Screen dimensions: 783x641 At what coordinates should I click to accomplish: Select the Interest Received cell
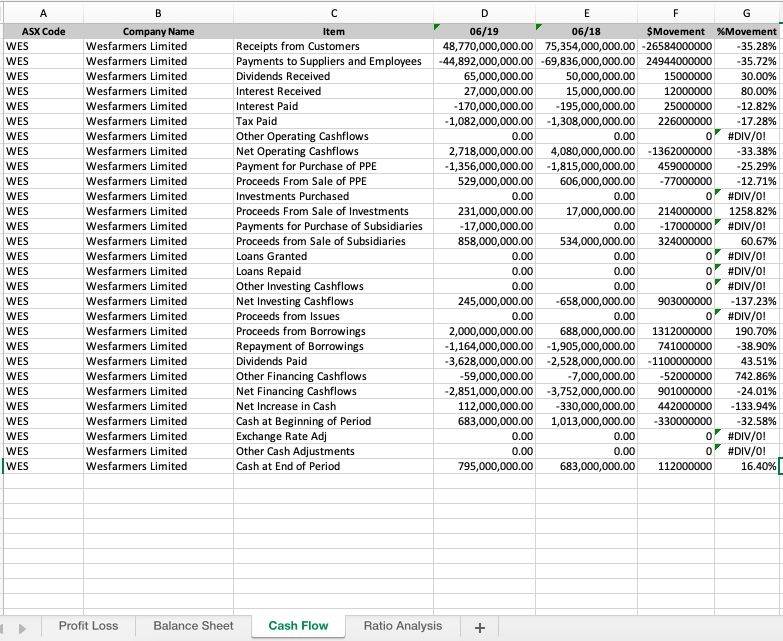[334, 91]
